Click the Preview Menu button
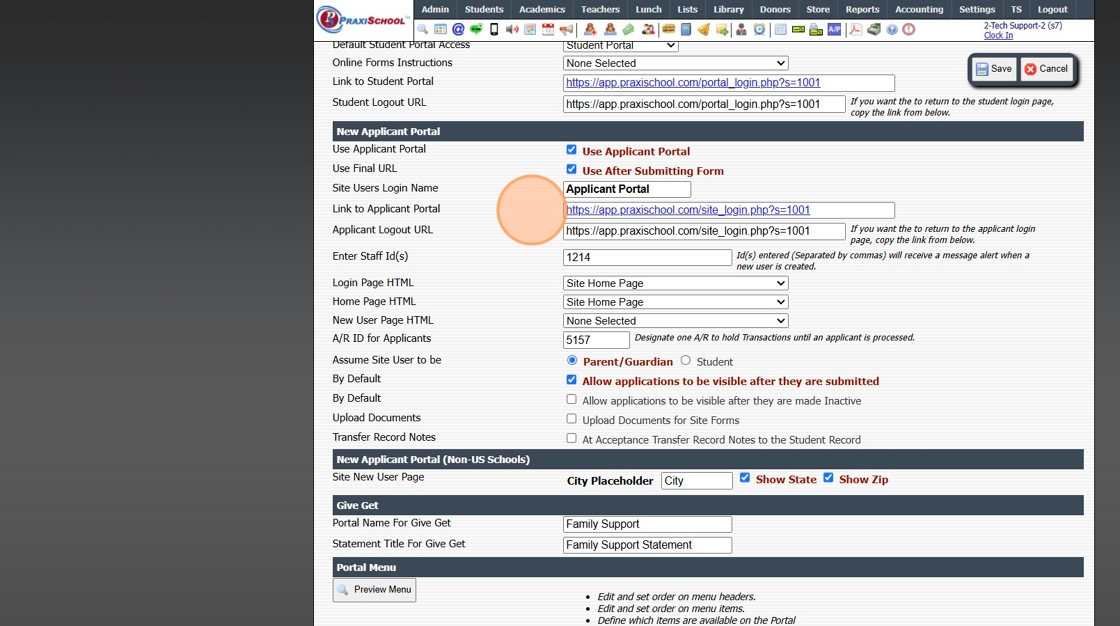 374,590
